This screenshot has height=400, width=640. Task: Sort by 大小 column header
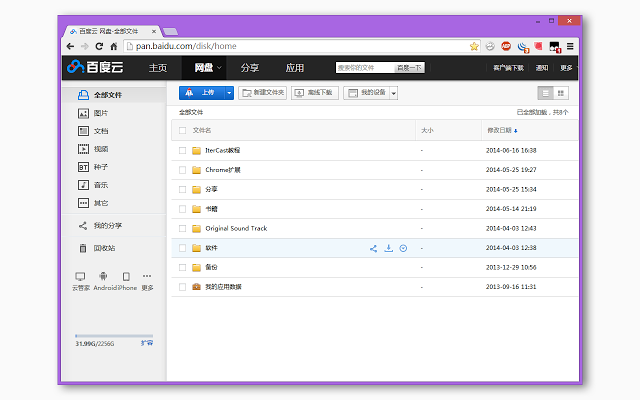427,131
